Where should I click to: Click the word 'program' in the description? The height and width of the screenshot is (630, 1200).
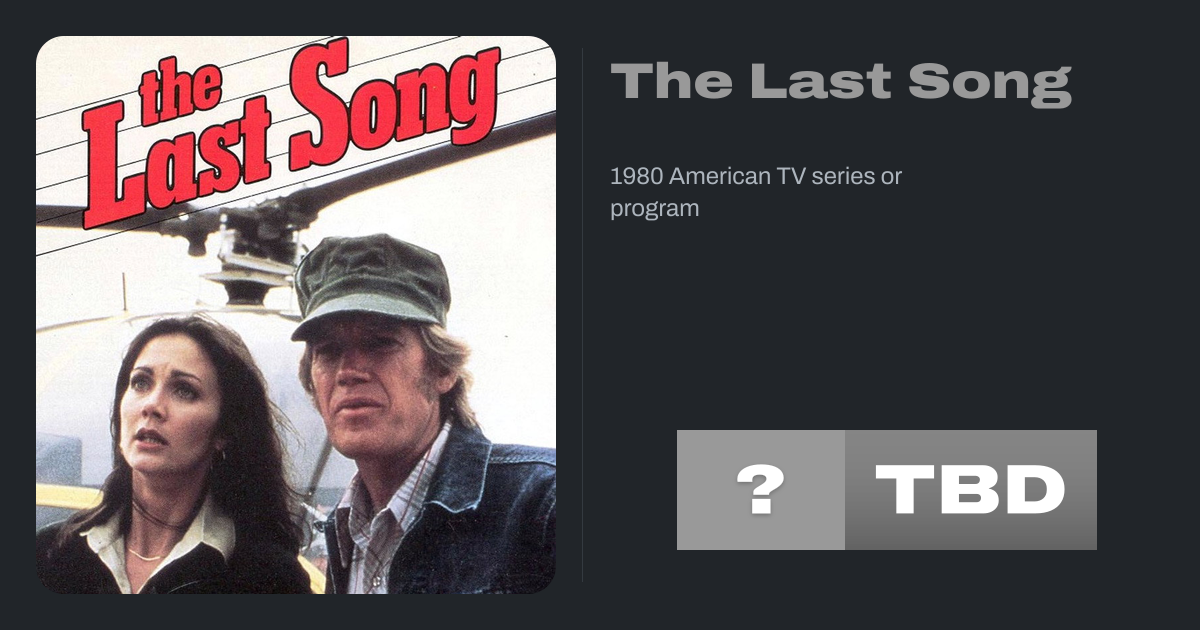pyautogui.click(x=654, y=209)
